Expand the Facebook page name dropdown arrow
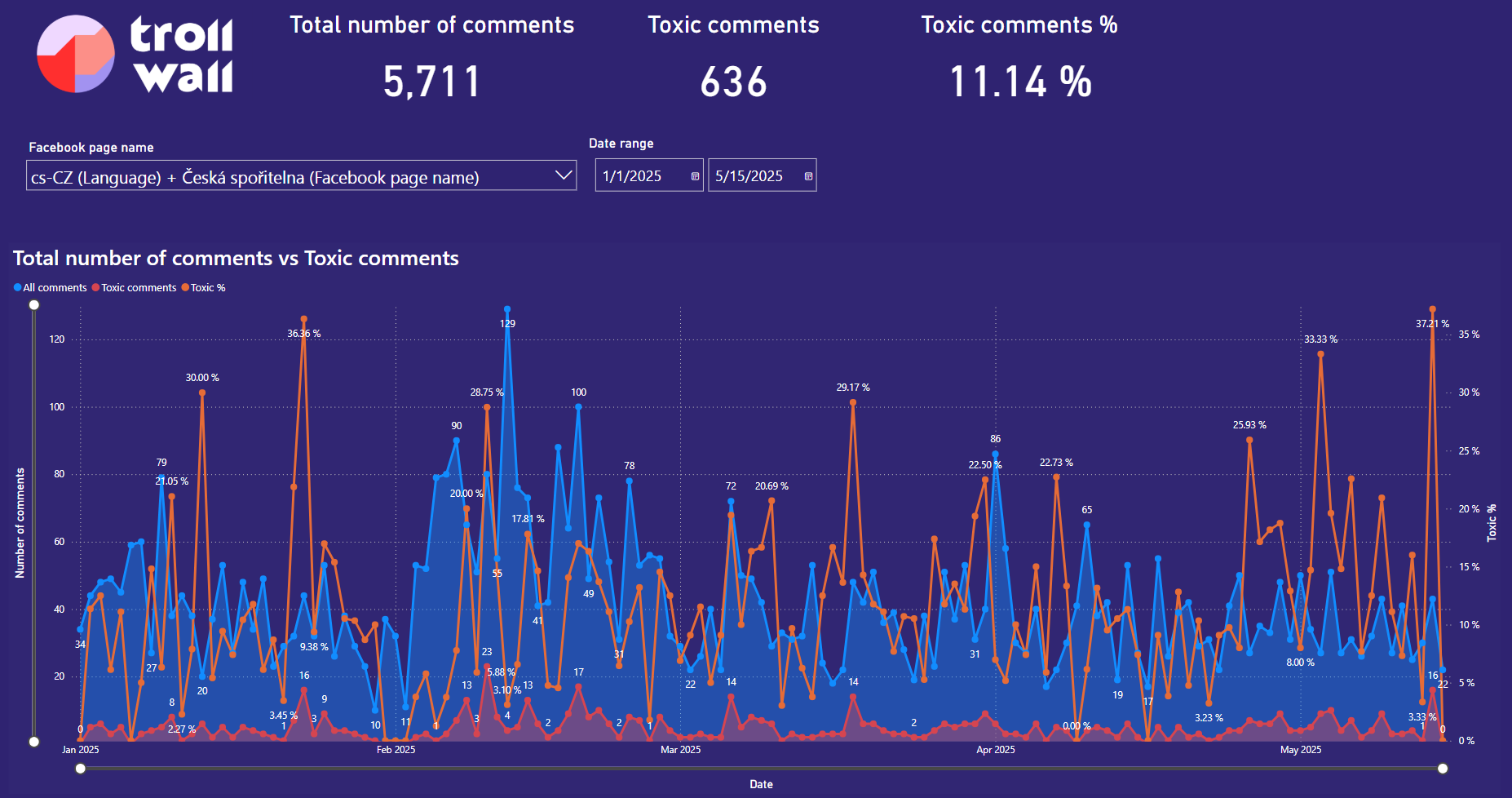The image size is (1512, 798). pos(563,175)
